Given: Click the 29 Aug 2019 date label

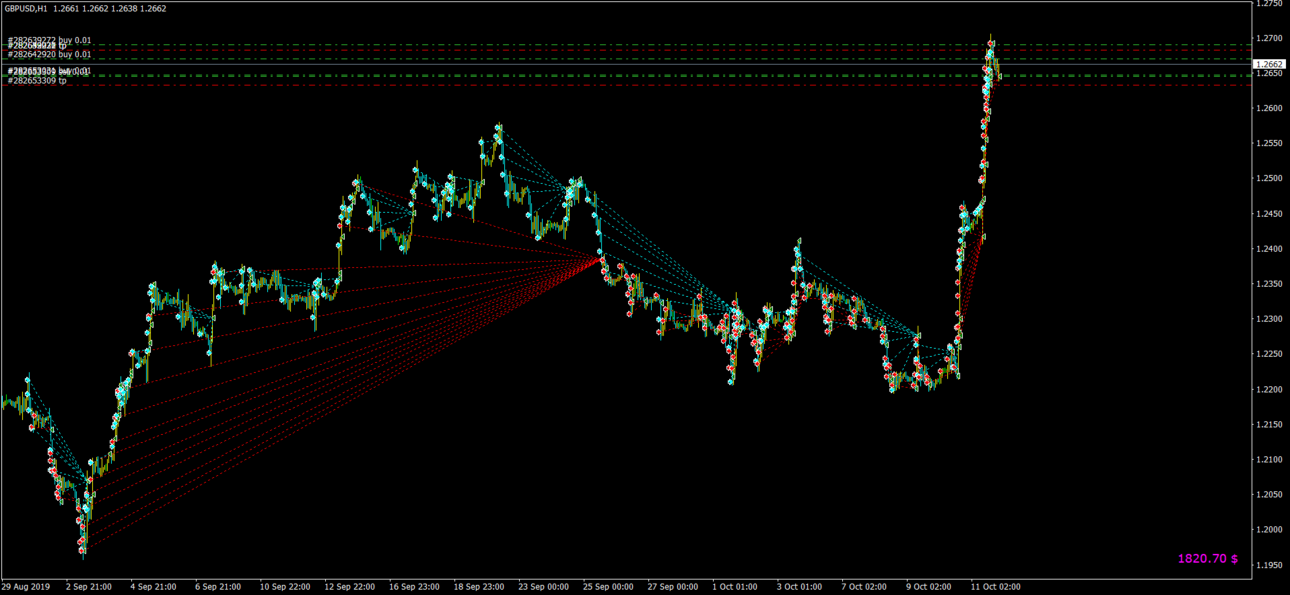Looking at the screenshot, I should point(25,587).
